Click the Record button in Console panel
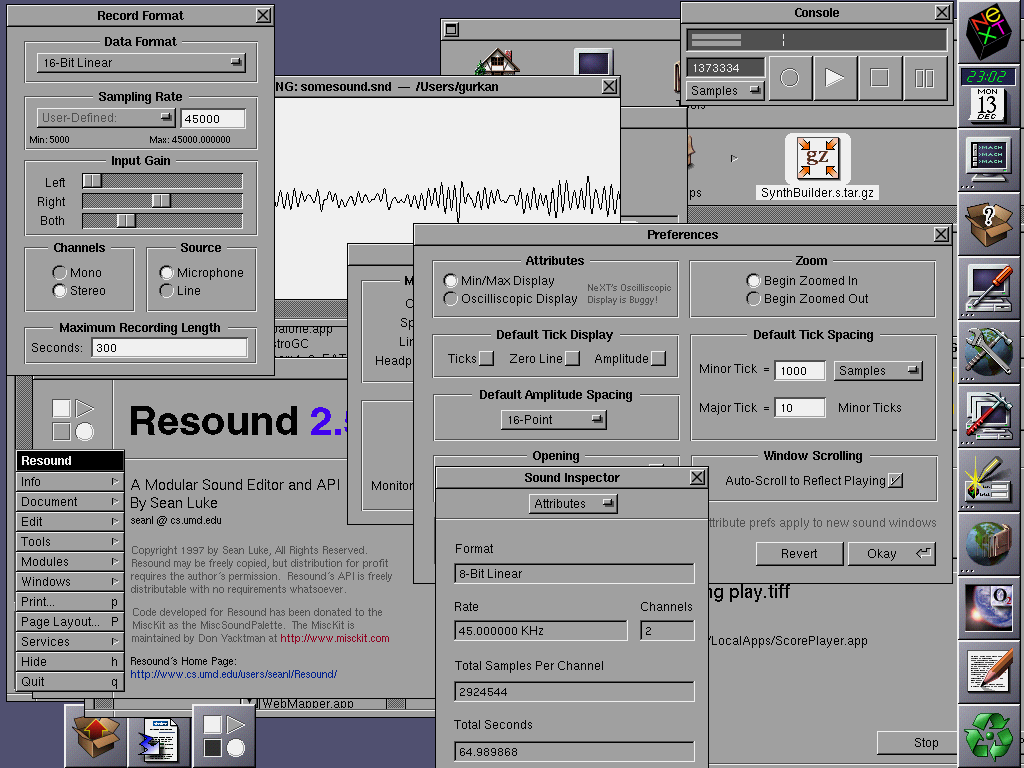The image size is (1024, 768). click(x=790, y=78)
